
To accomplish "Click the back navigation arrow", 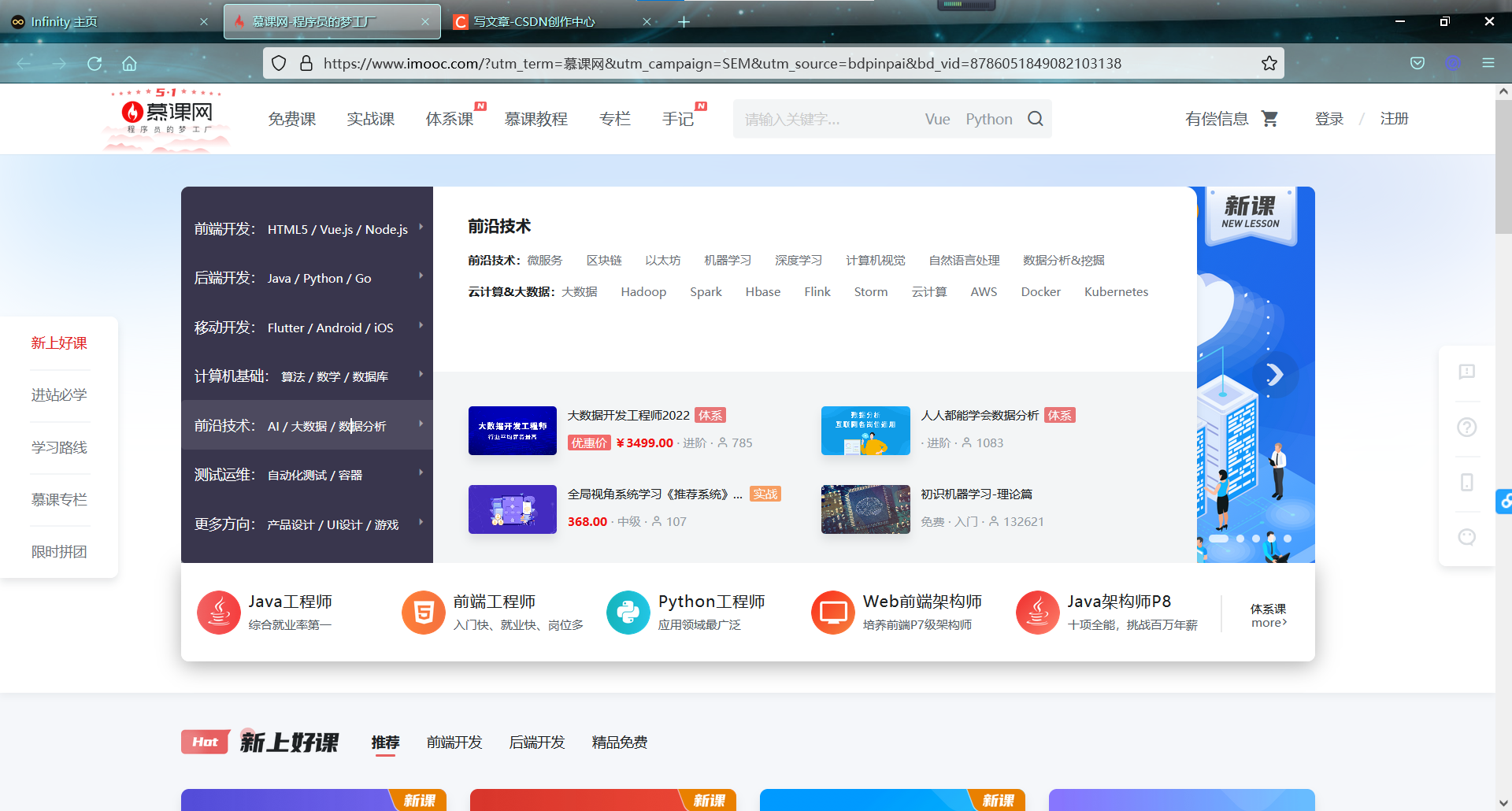I will click(x=24, y=64).
